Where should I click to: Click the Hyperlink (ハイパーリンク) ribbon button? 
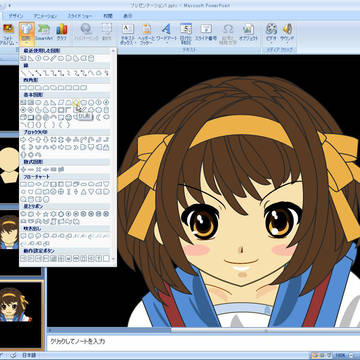point(86,33)
